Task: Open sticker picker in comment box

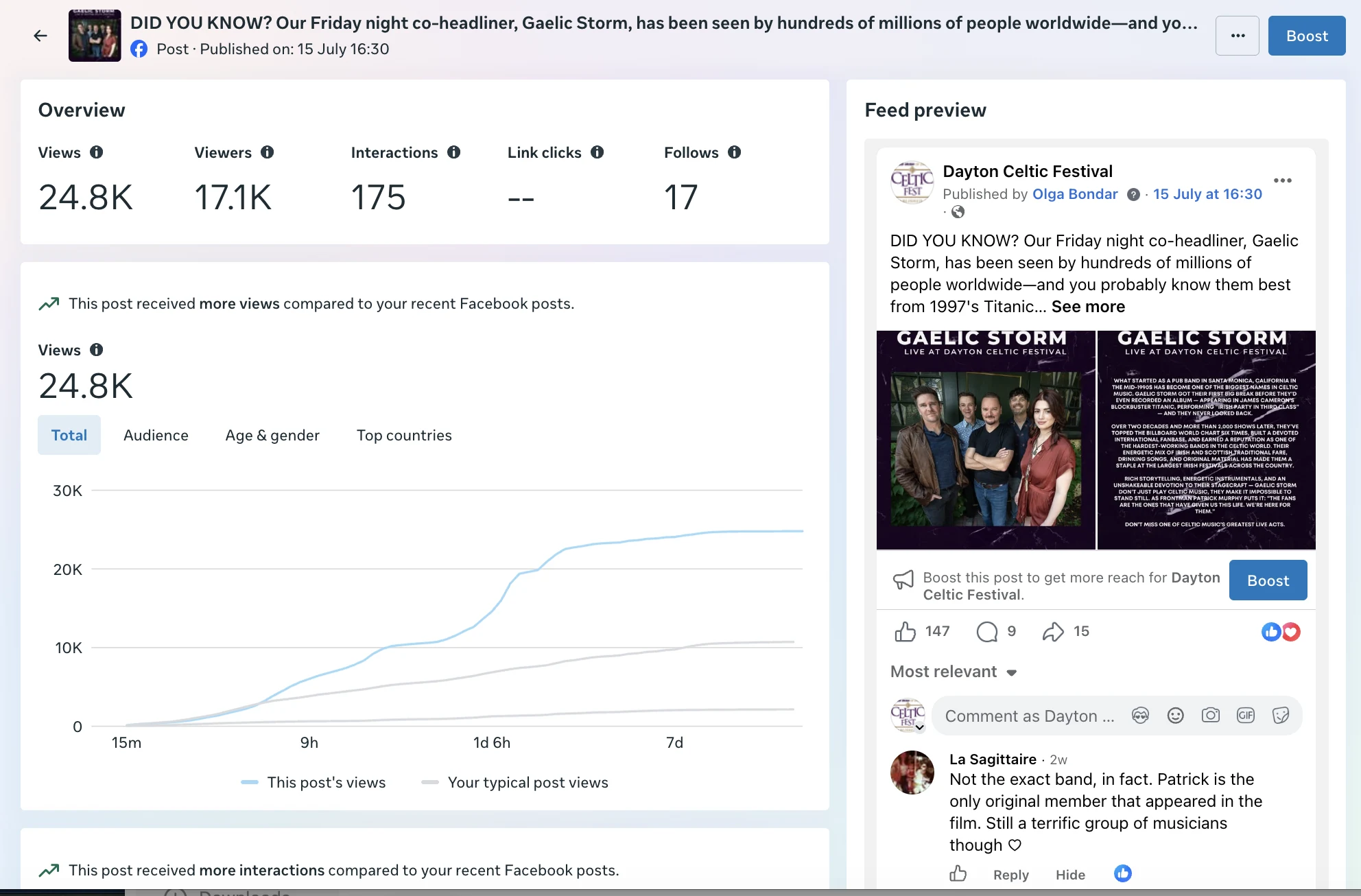Action: 1281,716
